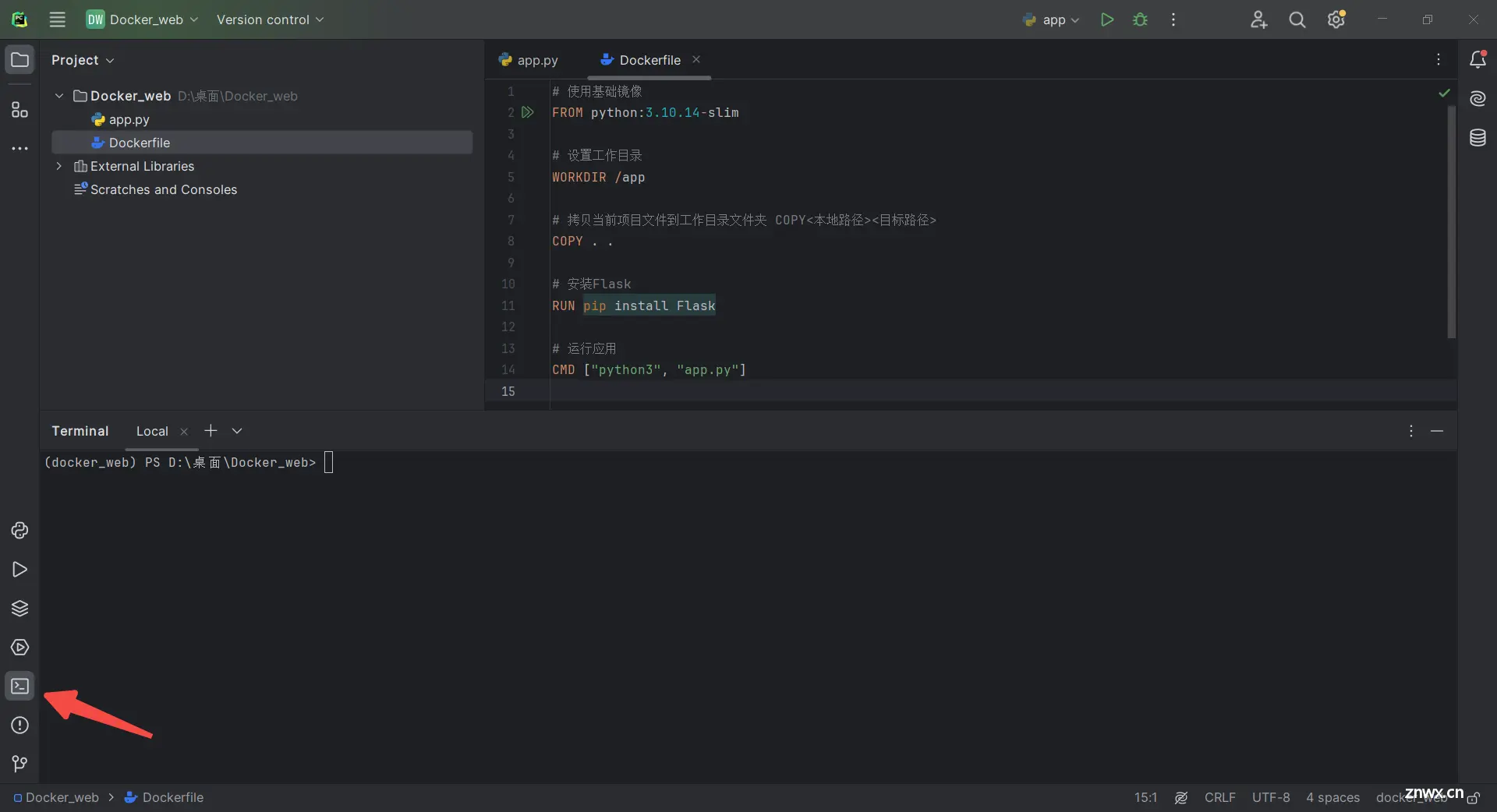Open the Project view dropdown
1497x812 pixels.
[83, 60]
